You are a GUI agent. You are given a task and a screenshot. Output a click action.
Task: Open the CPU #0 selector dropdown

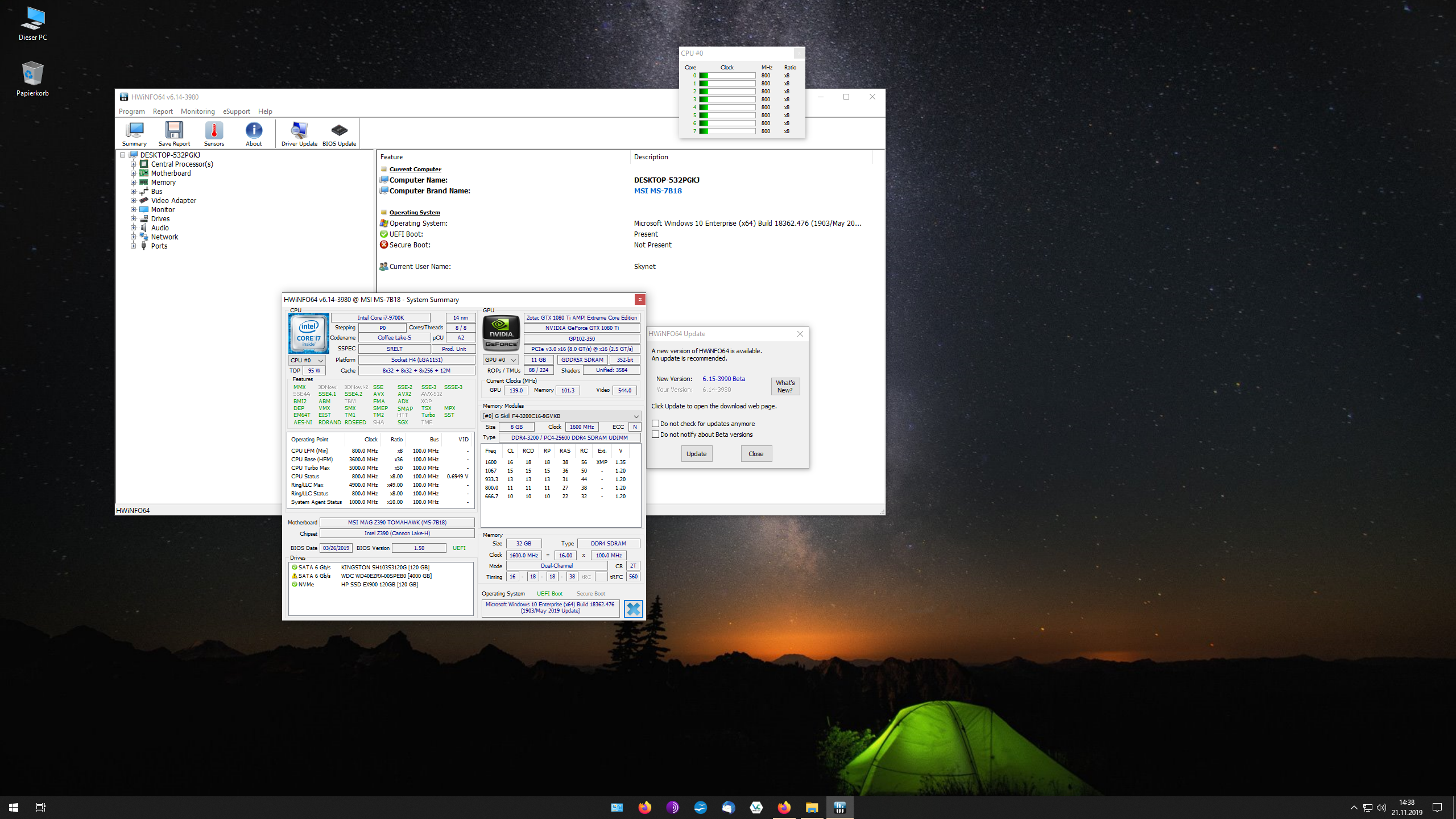click(x=307, y=360)
